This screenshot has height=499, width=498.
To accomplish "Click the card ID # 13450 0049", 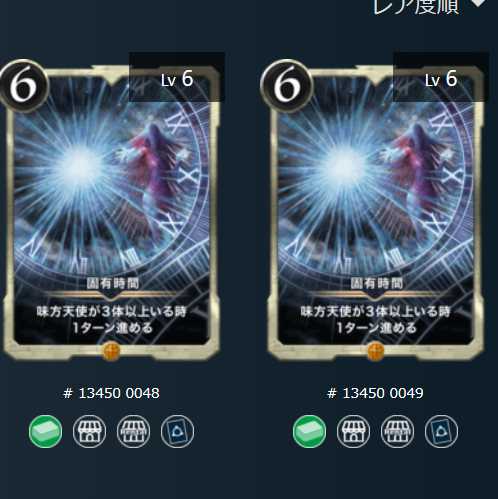I will [375, 393].
